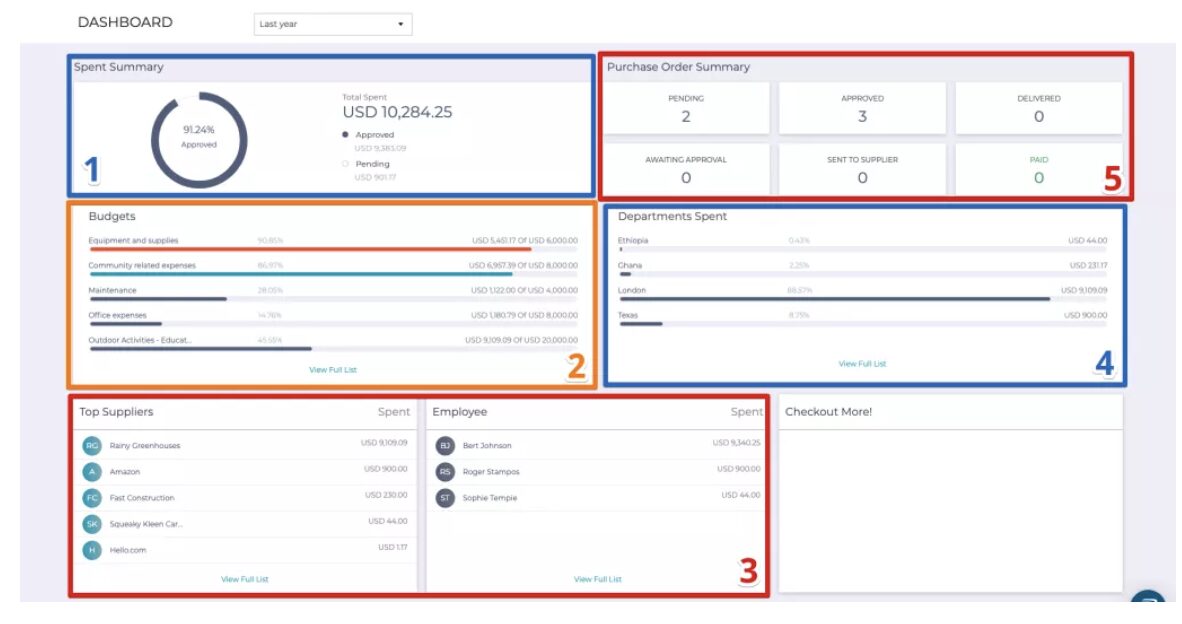
Task: Open the Approved purchase orders card
Action: pyautogui.click(x=862, y=109)
